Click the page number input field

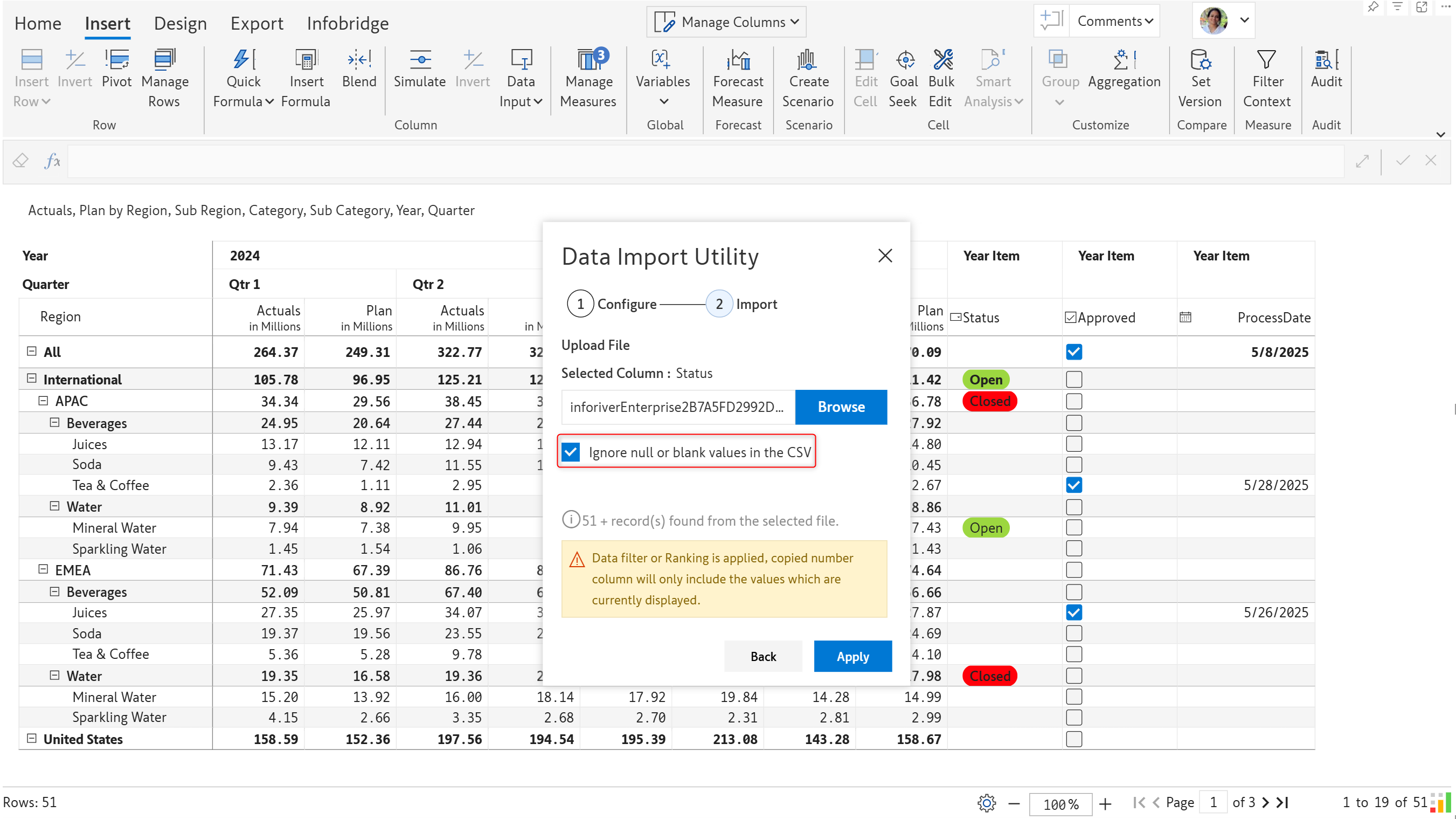[x=1212, y=802]
